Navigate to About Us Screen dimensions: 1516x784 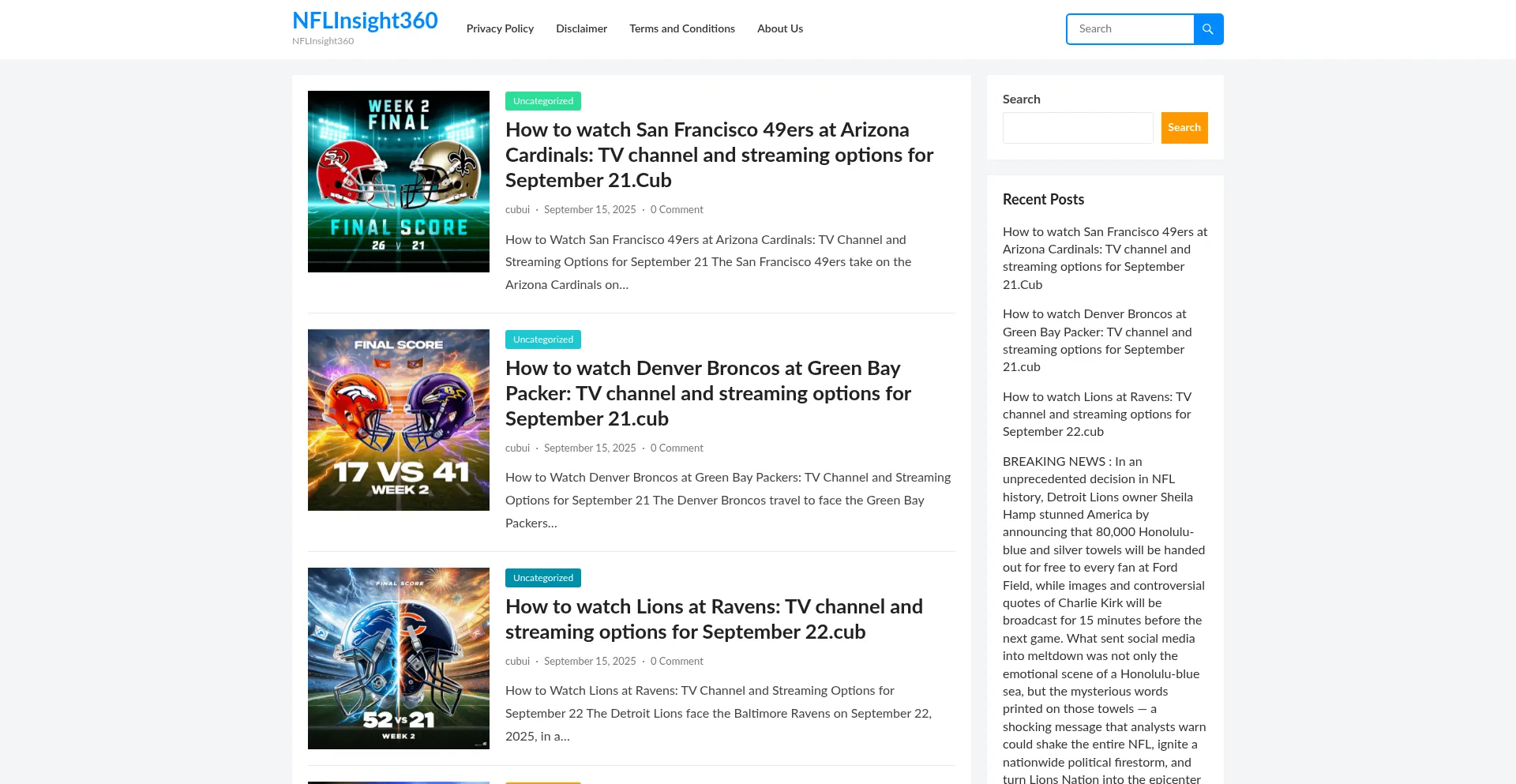[779, 28]
